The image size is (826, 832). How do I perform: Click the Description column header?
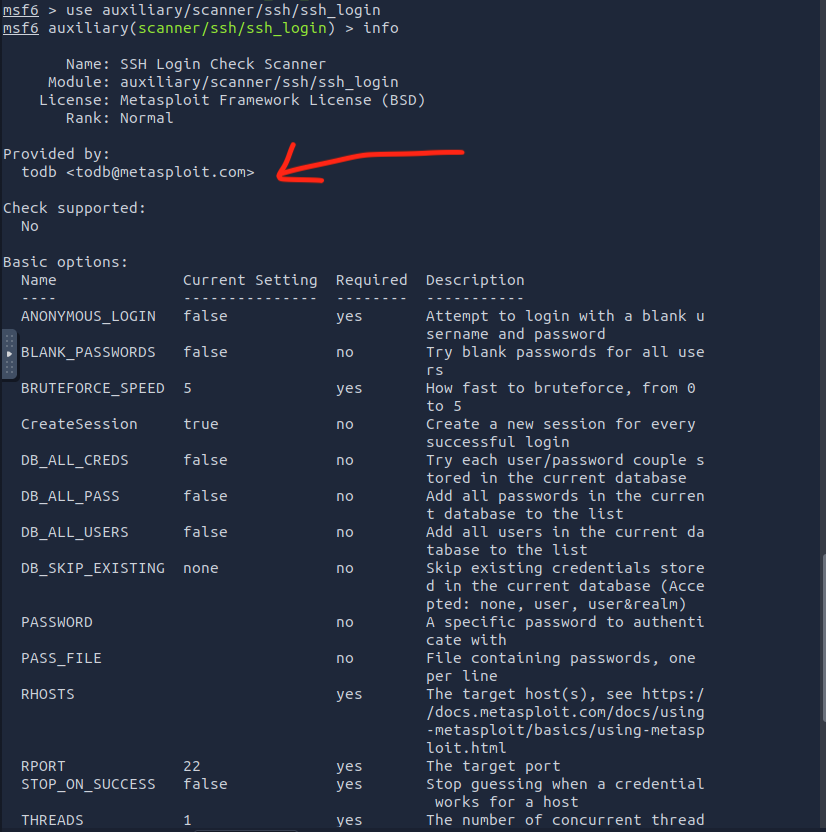(475, 280)
